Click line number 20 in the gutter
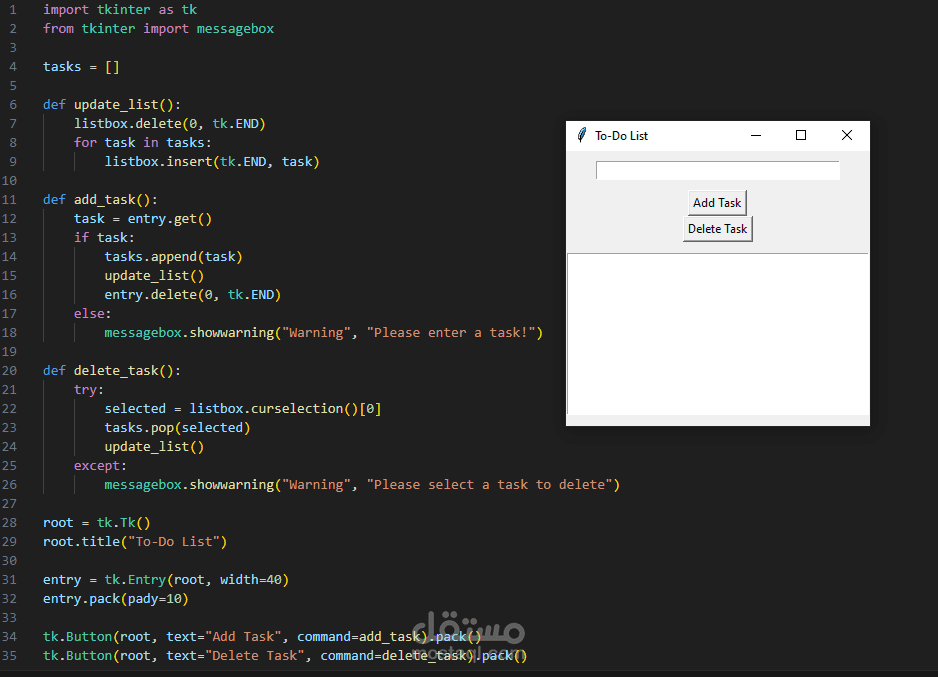Screen dimensions: 938x677 (9, 371)
